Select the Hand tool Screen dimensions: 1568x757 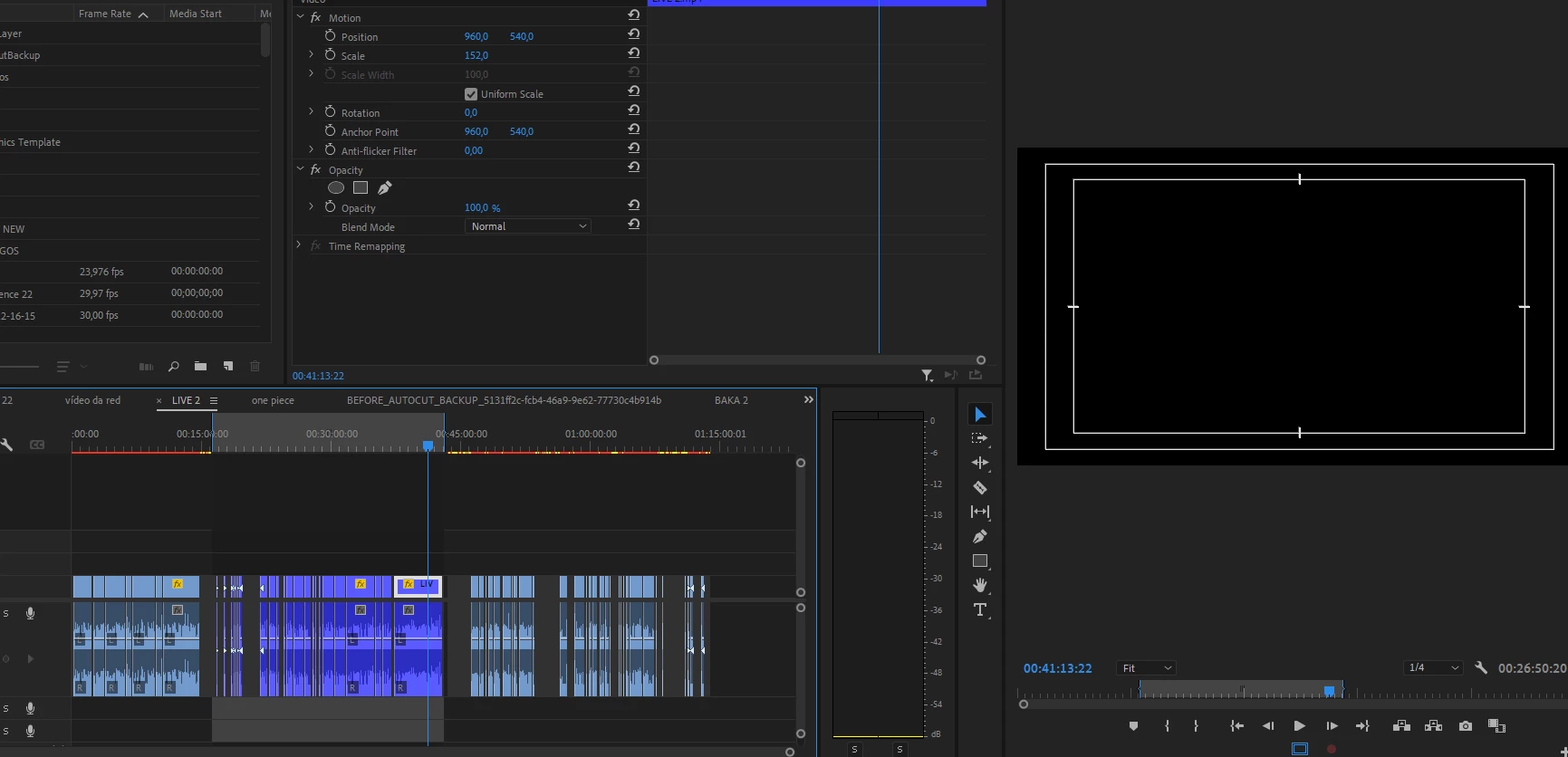click(980, 586)
